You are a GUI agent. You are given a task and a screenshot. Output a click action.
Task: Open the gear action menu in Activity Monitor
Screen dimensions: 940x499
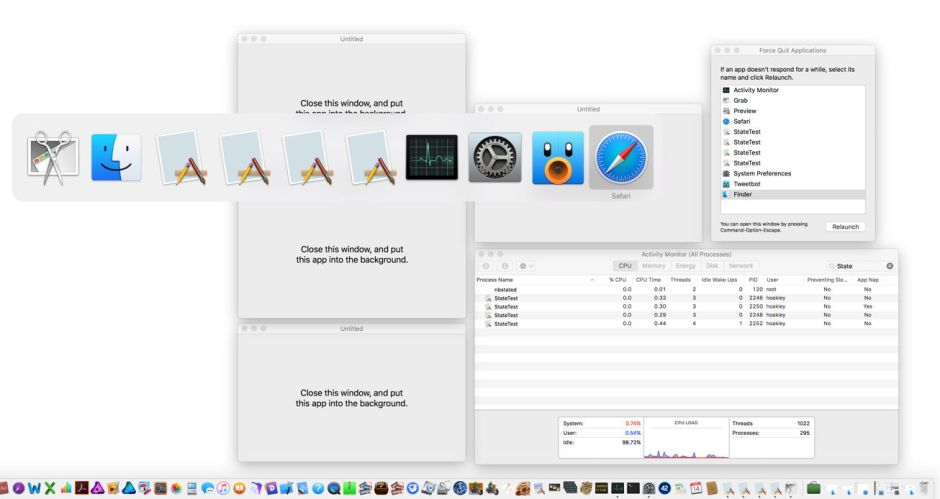tap(526, 266)
